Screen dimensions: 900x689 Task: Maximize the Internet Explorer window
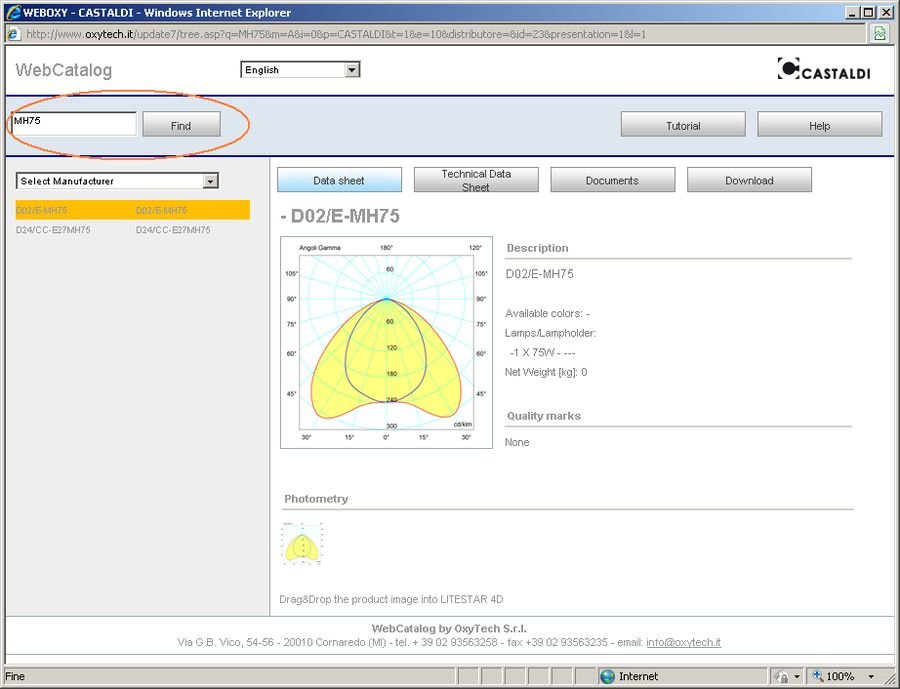point(868,13)
